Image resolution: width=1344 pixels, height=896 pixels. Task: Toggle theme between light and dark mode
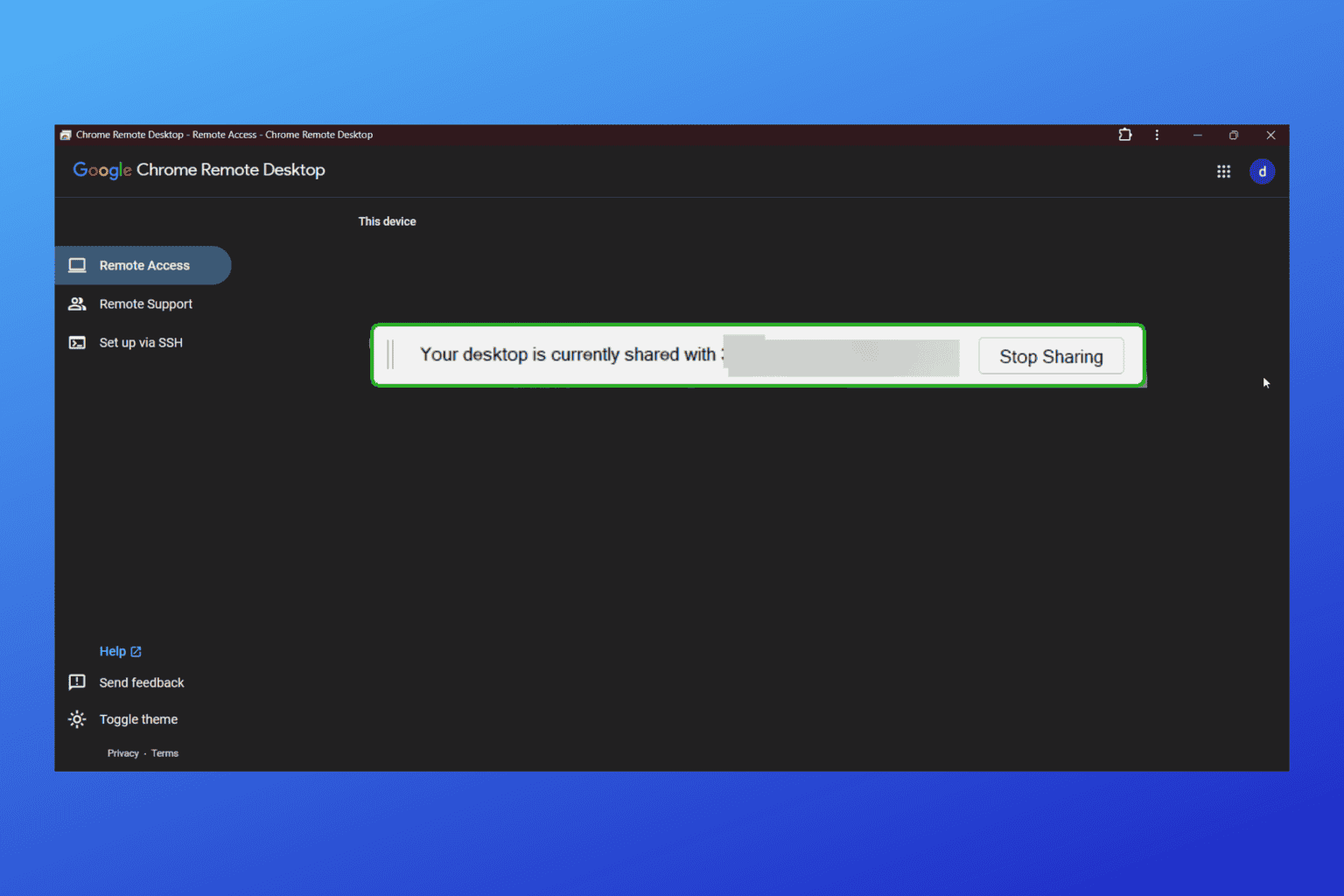tap(138, 718)
